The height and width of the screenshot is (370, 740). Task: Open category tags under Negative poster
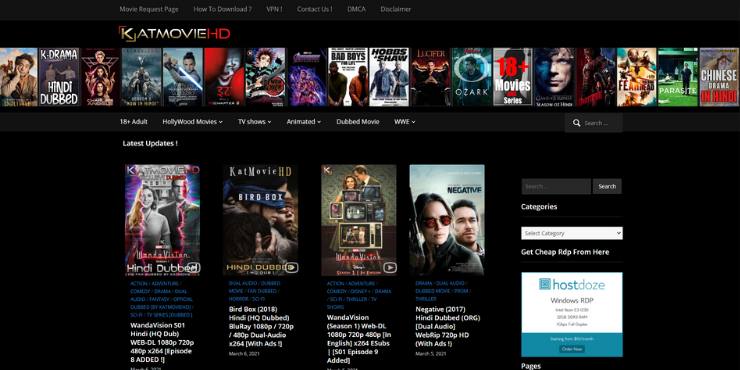click(x=442, y=291)
